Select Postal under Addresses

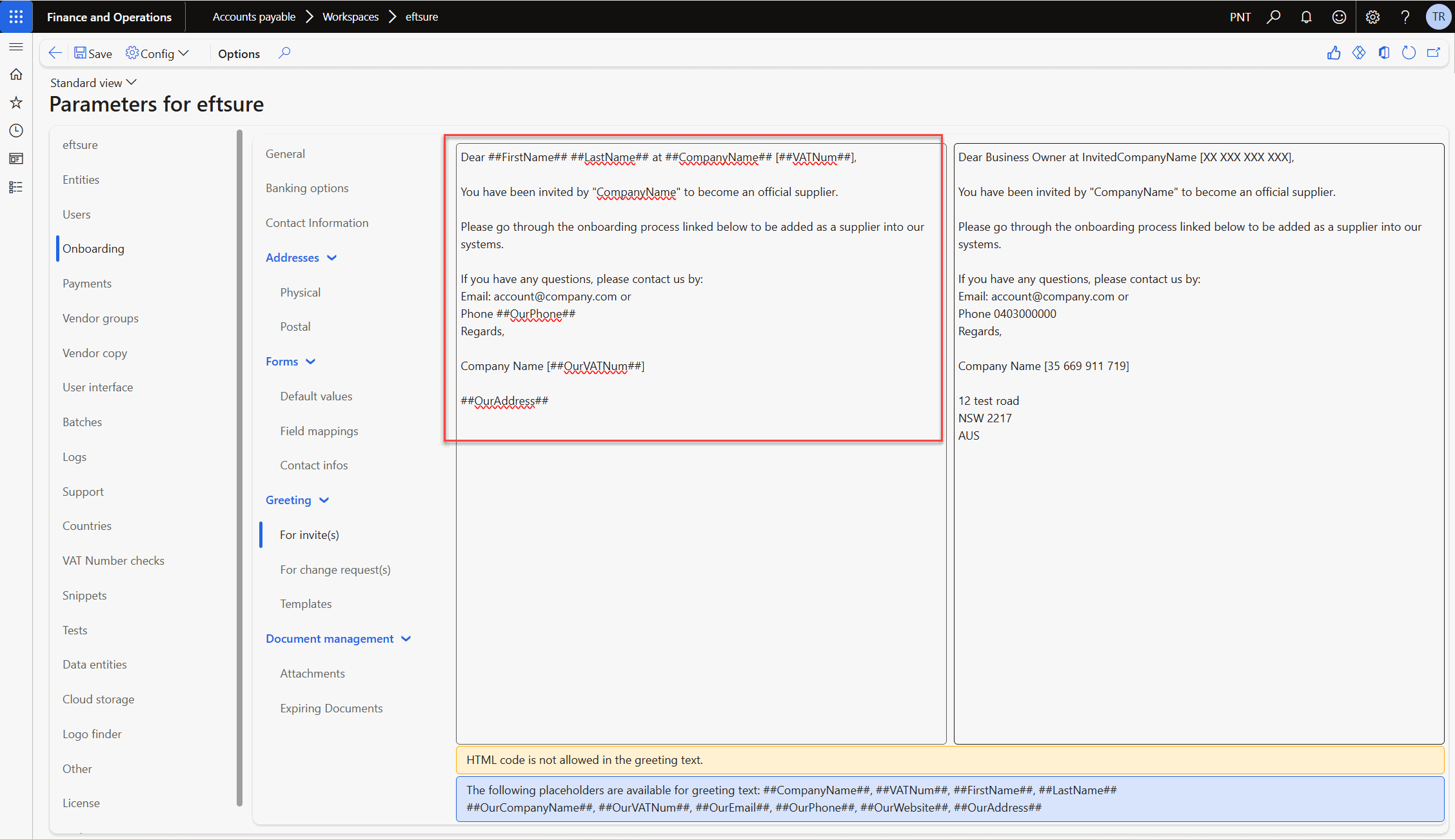click(x=295, y=327)
